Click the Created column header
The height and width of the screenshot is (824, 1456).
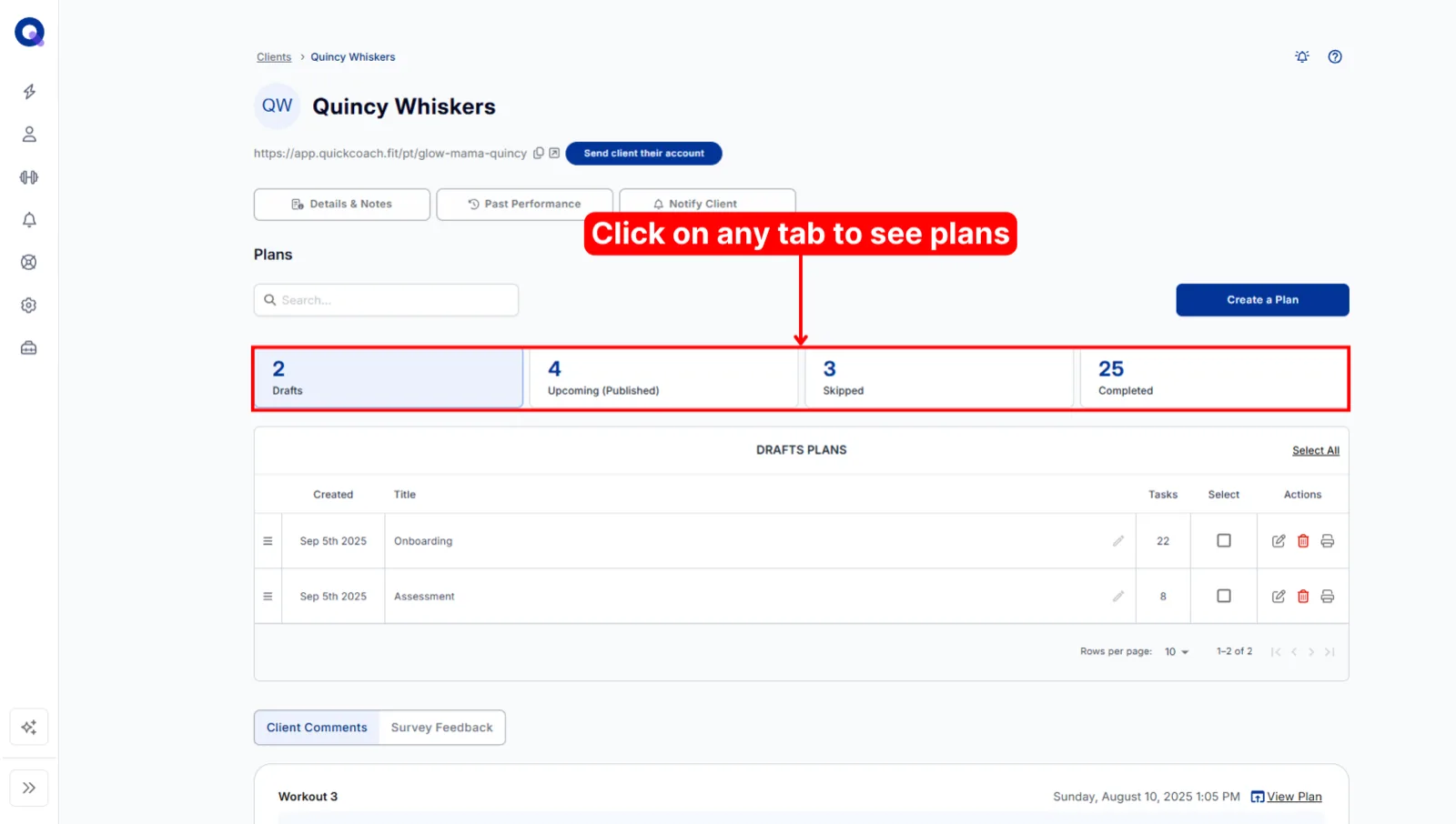point(333,495)
